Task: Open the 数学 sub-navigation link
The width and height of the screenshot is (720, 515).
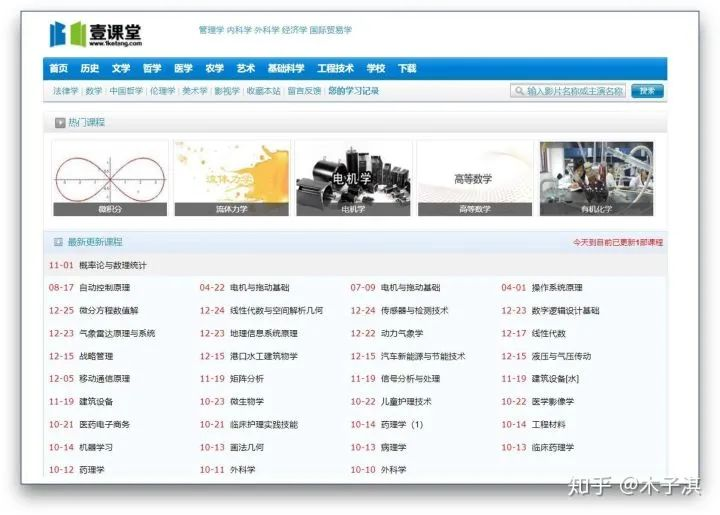Action: 94,91
